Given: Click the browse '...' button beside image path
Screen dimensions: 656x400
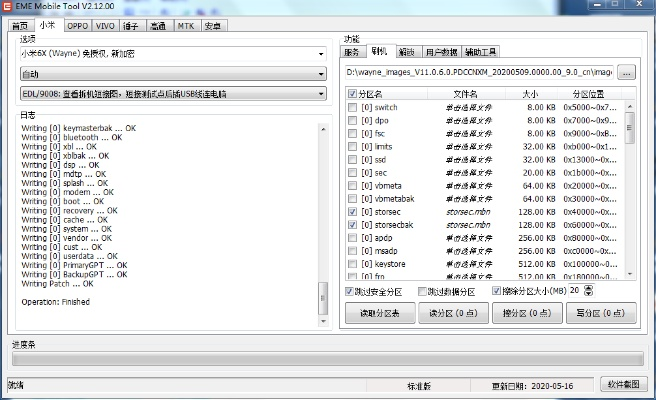Looking at the screenshot, I should [626, 72].
